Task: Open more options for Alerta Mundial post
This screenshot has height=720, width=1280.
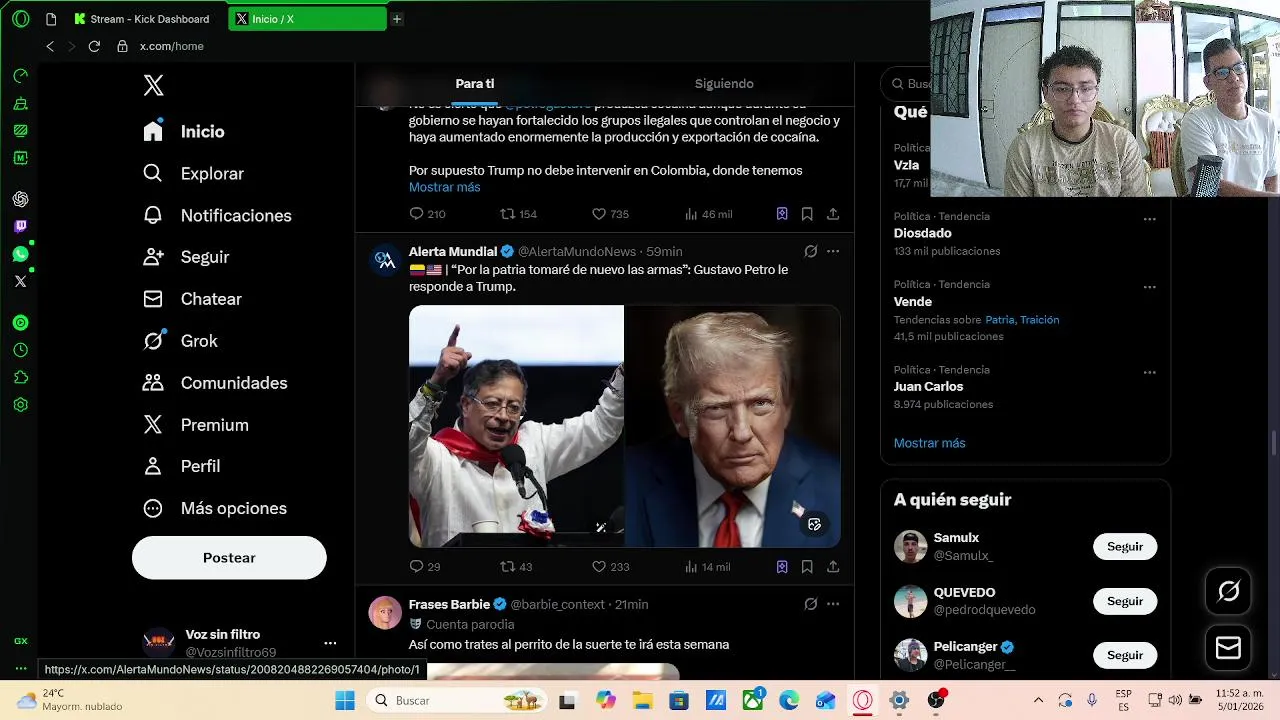Action: [833, 251]
